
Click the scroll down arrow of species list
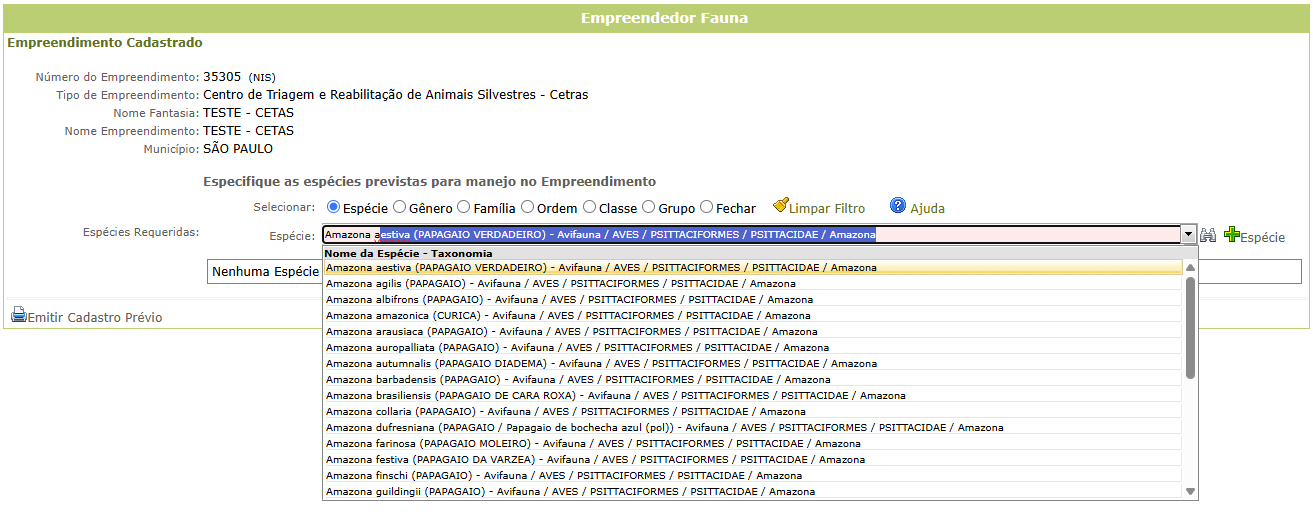tap(1190, 491)
